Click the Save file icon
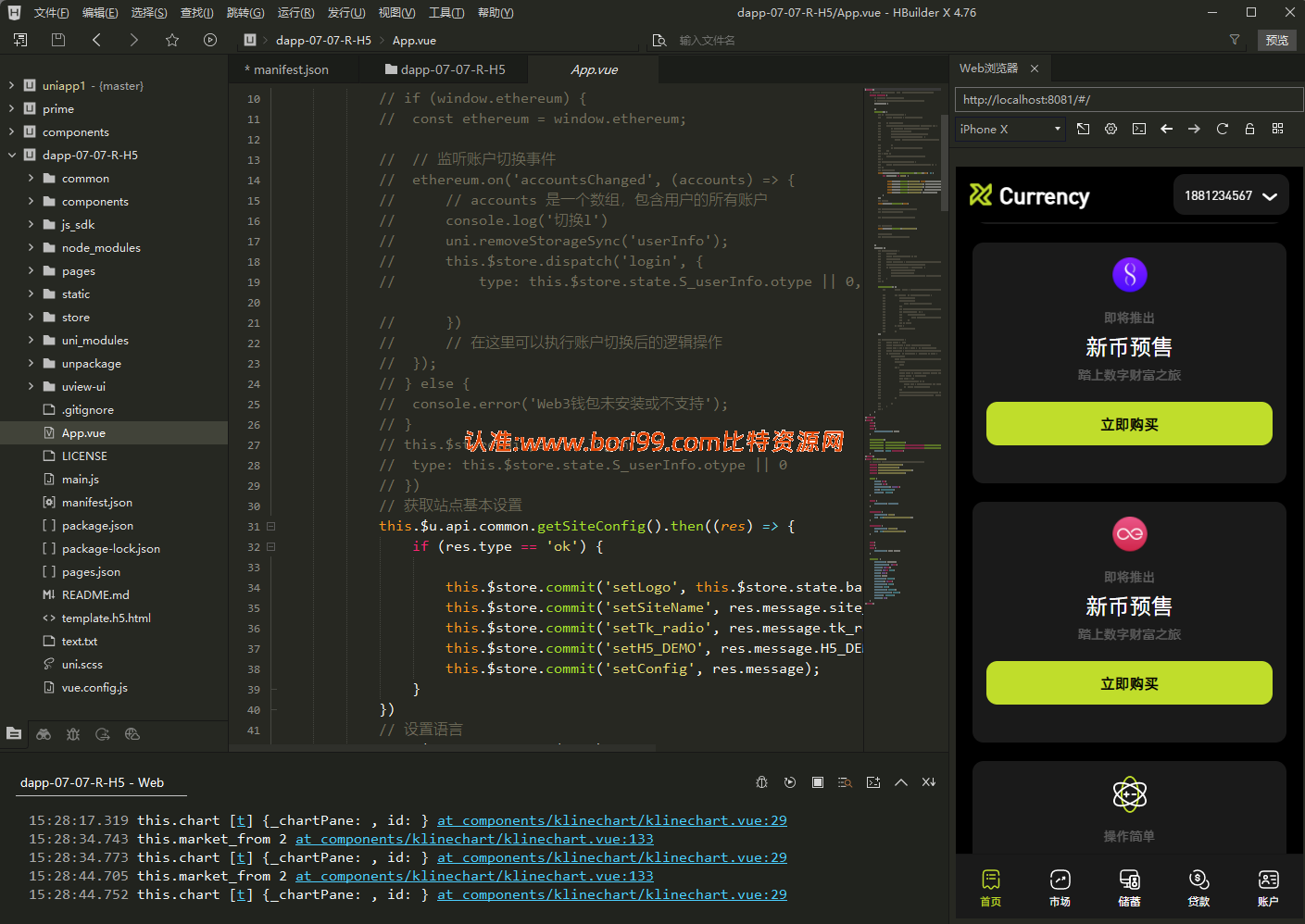This screenshot has height=924, width=1305. coord(58,40)
